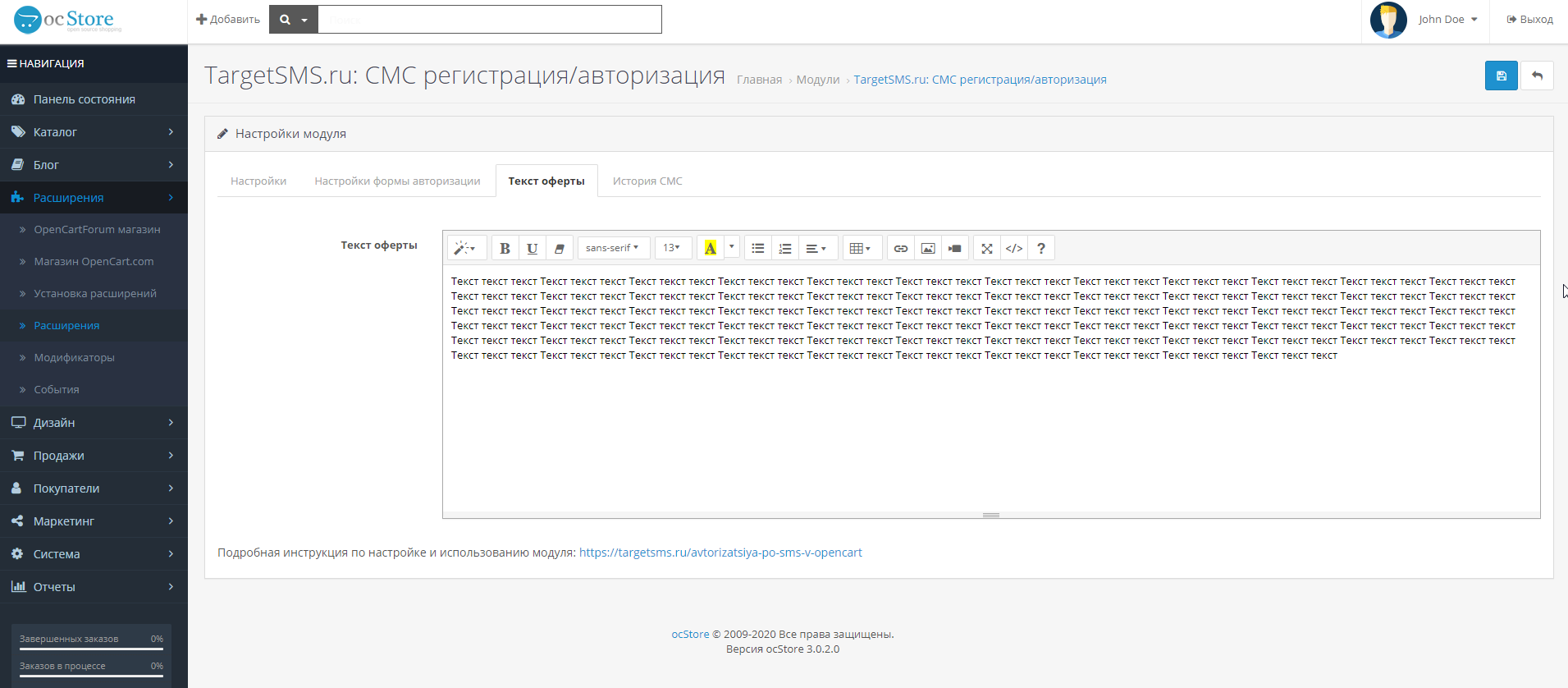Image resolution: width=1568 pixels, height=688 pixels.
Task: Insert an unordered bullet list
Action: [758, 248]
